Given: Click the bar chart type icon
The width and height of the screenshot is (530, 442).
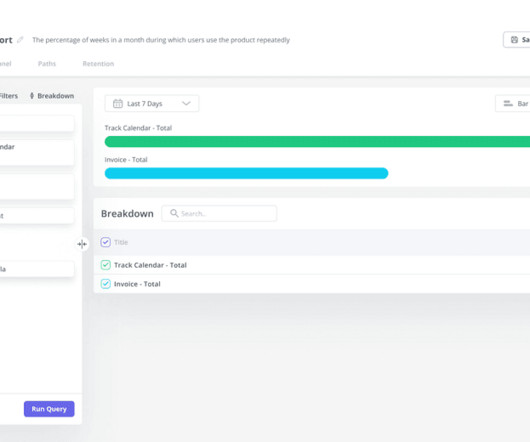Looking at the screenshot, I should (x=508, y=103).
